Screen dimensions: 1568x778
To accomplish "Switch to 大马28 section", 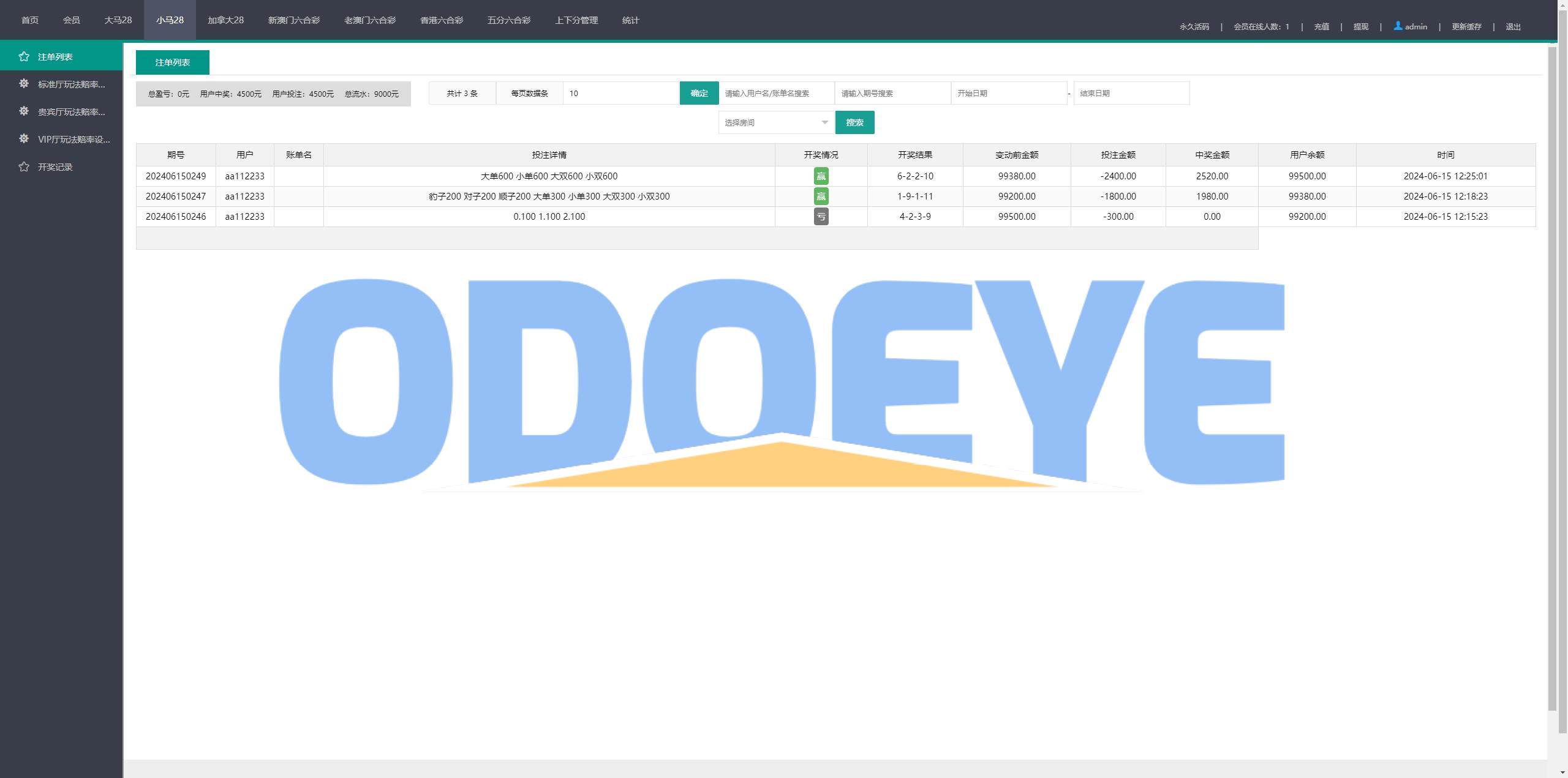I will 118,20.
